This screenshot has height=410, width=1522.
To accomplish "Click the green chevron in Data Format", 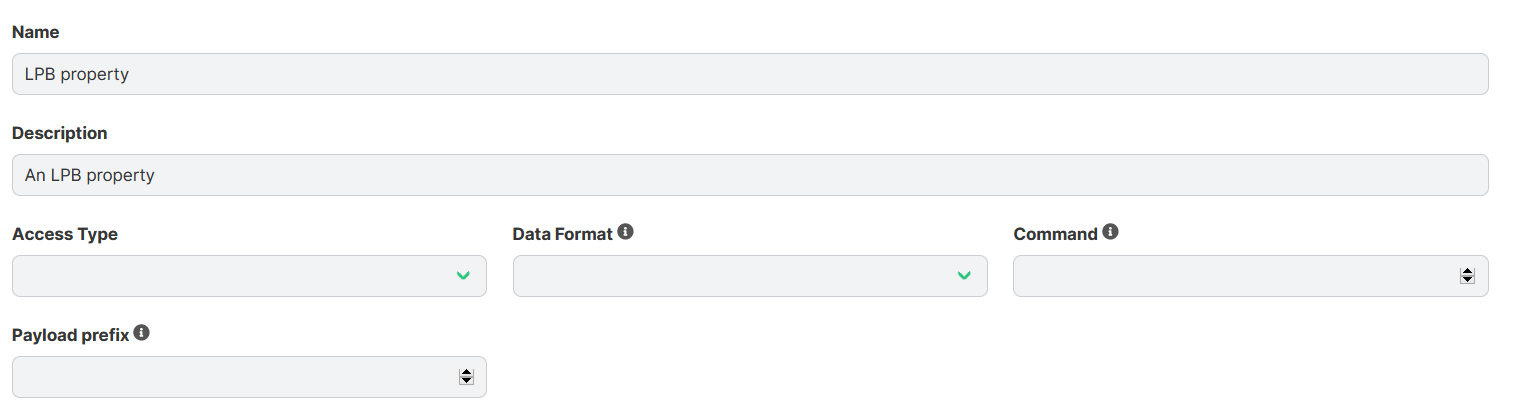I will point(964,276).
